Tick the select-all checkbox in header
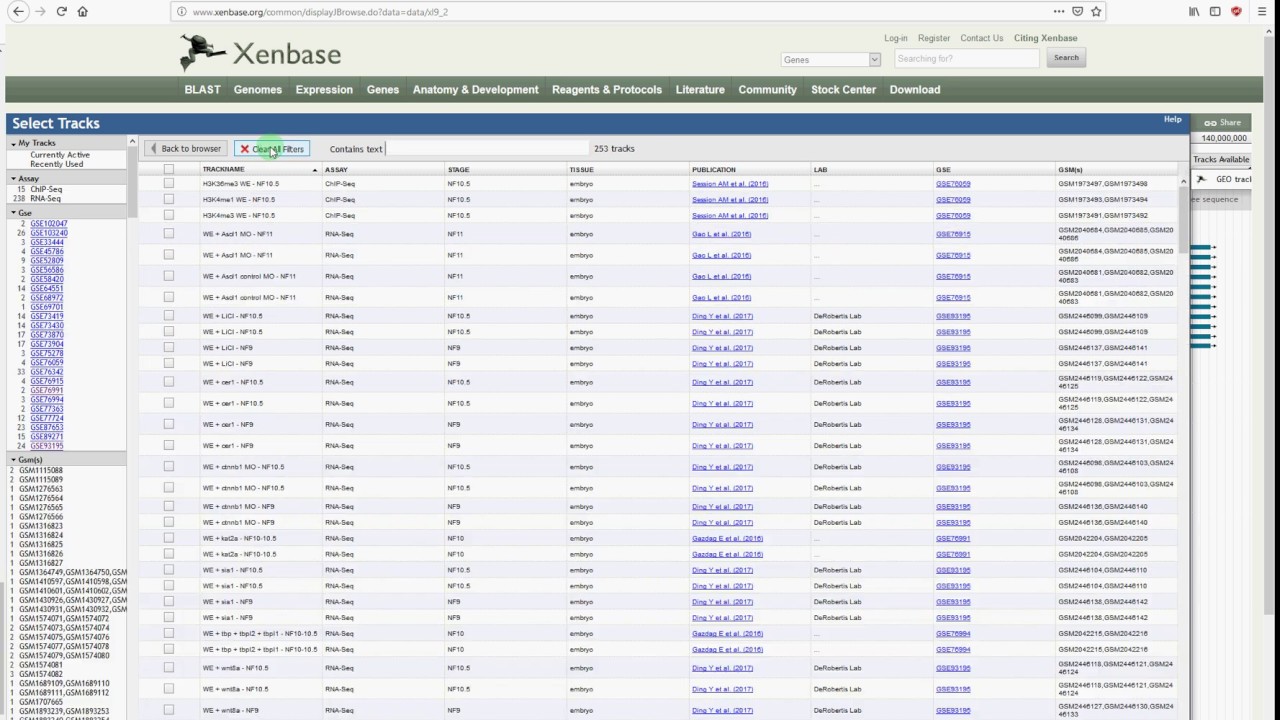Viewport: 1280px width, 720px height. pos(168,169)
